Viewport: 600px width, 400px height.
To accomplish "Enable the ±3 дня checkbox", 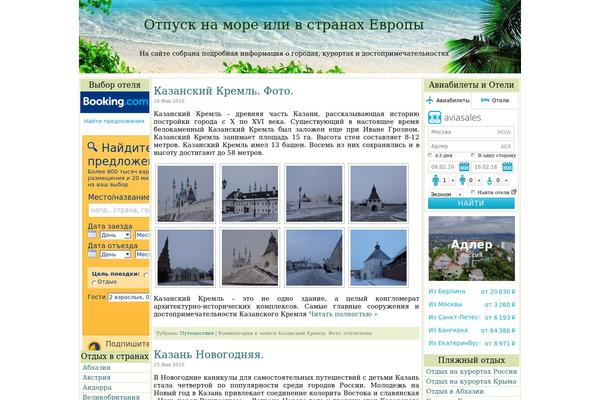I will click(x=430, y=155).
